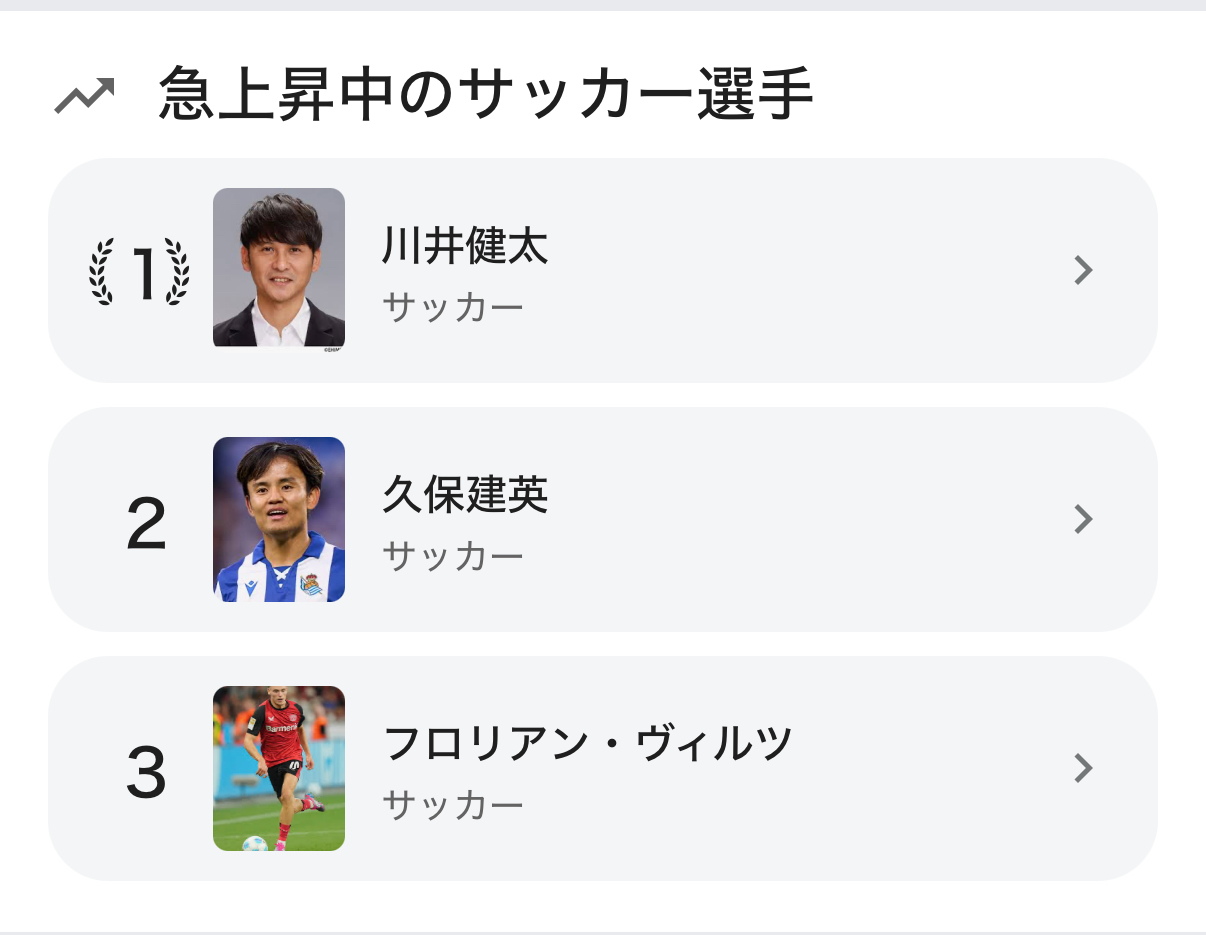Click the copyright mark below 川井健太's photo
The height and width of the screenshot is (935, 1206).
[x=332, y=350]
